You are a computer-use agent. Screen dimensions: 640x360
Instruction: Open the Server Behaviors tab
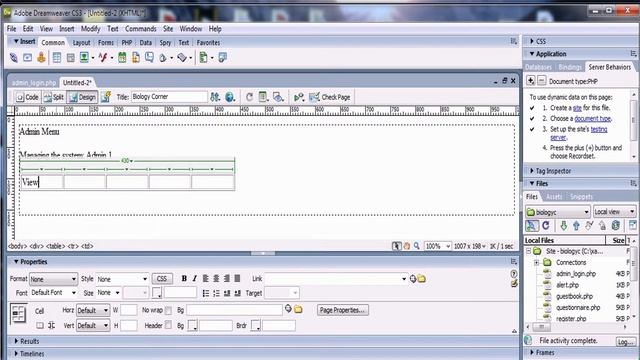coord(609,67)
